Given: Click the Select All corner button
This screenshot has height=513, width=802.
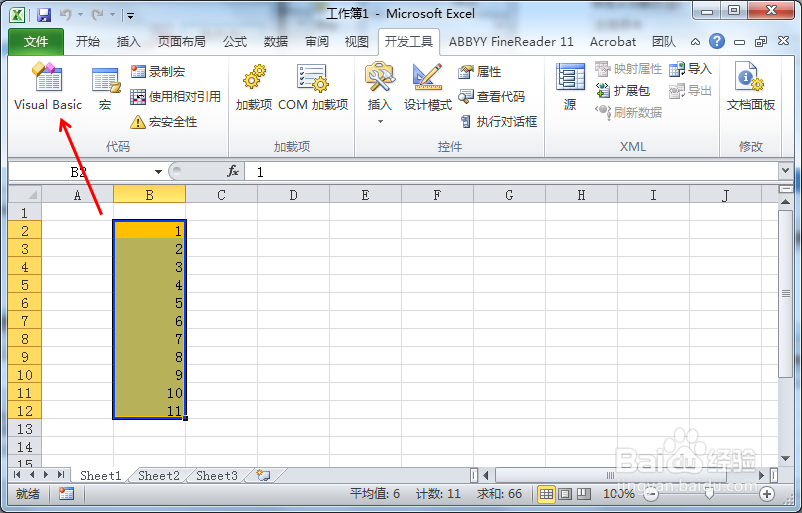Looking at the screenshot, I should click(26, 195).
